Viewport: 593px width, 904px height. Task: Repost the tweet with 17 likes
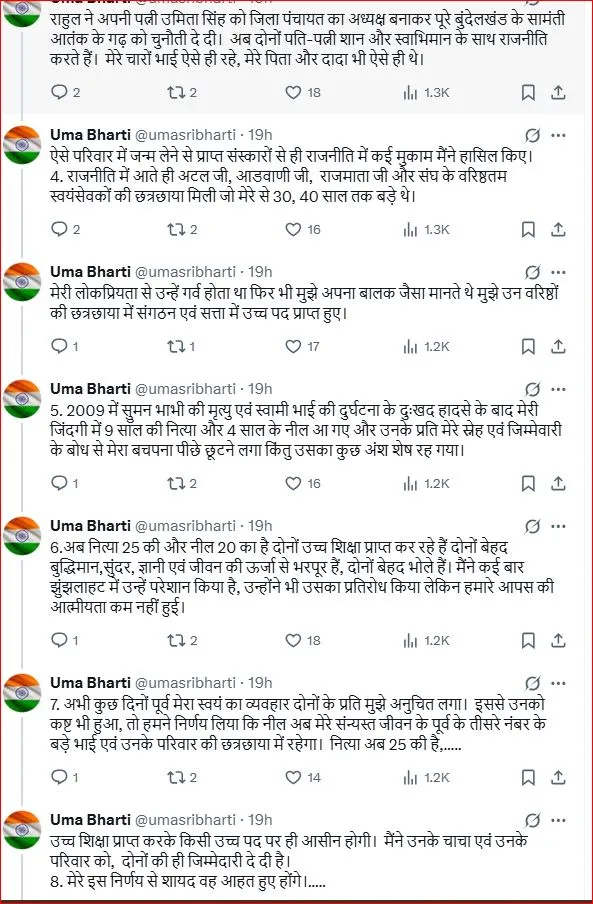tap(176, 346)
